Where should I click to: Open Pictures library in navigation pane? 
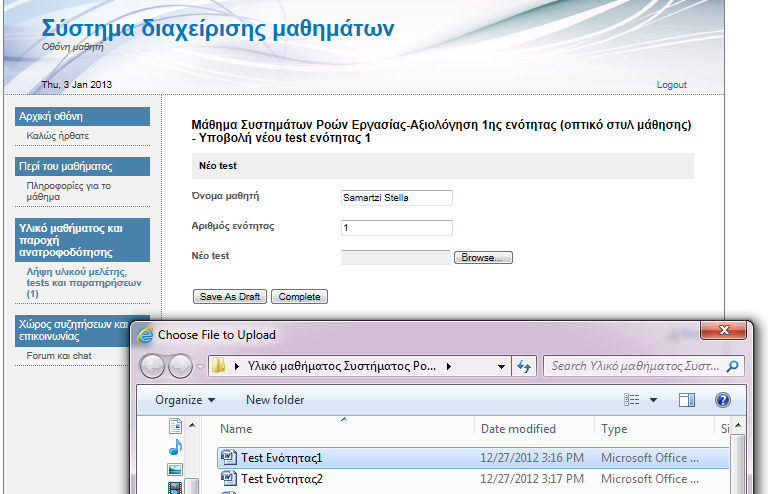[175, 470]
